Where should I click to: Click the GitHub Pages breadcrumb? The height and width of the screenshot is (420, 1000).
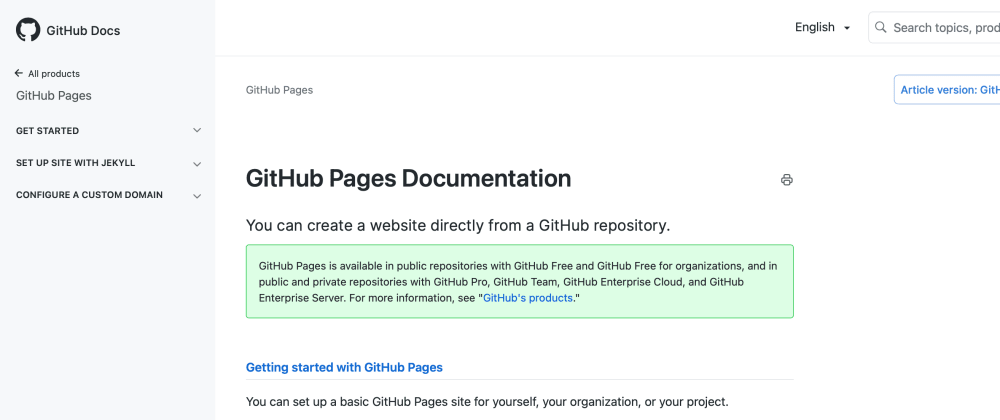pos(279,90)
